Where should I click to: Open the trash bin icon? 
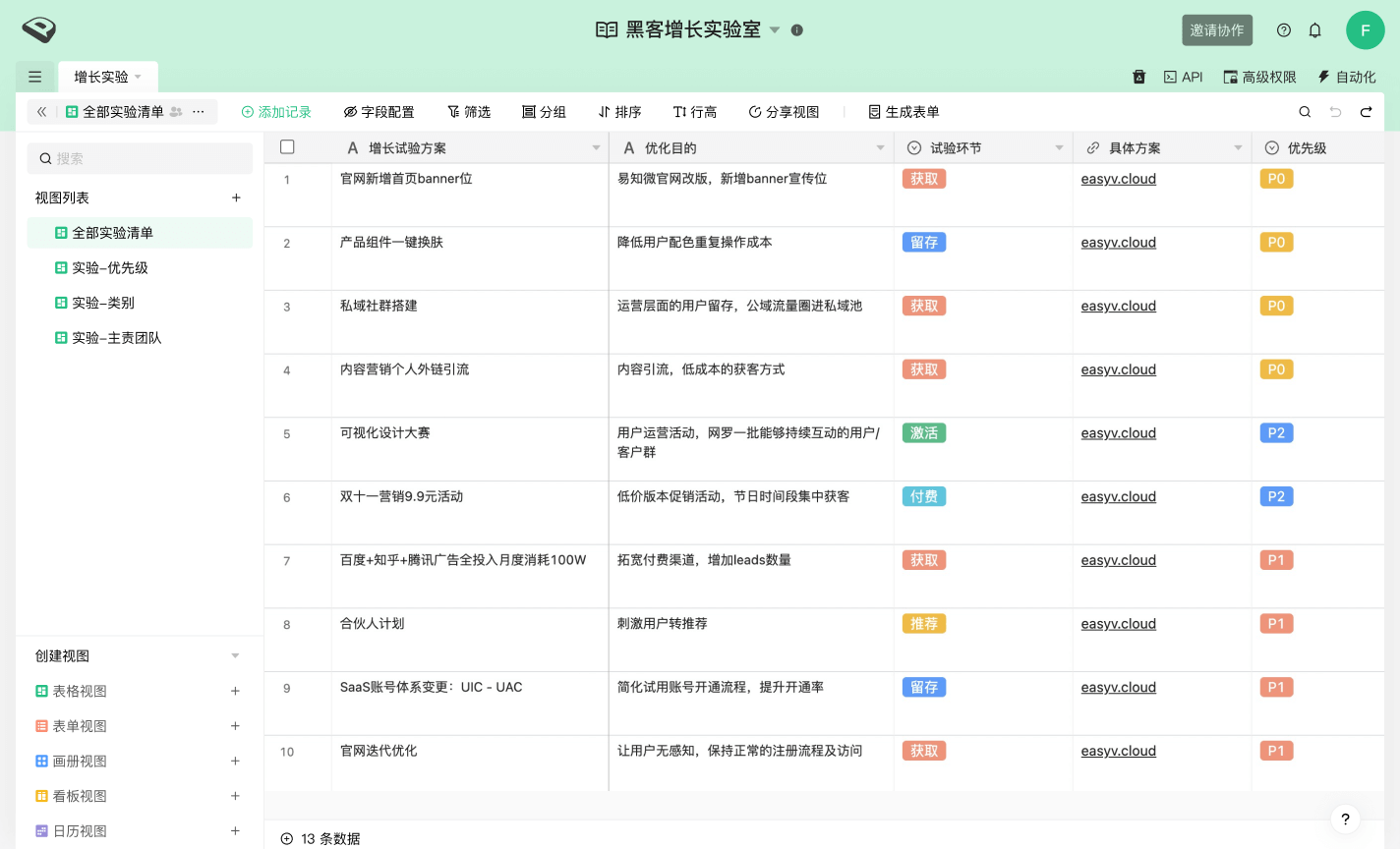click(x=1138, y=77)
